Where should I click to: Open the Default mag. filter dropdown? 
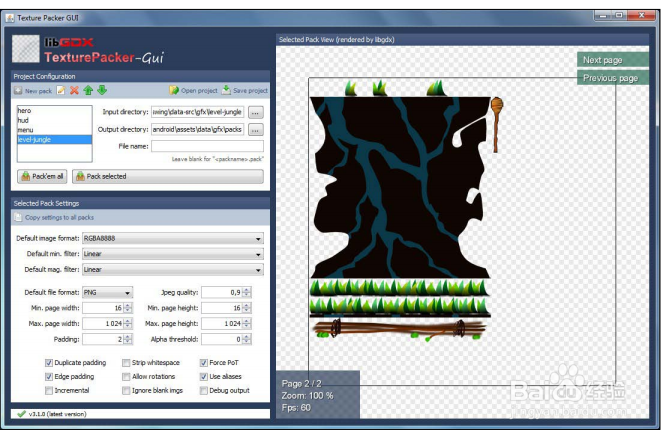coord(173,270)
